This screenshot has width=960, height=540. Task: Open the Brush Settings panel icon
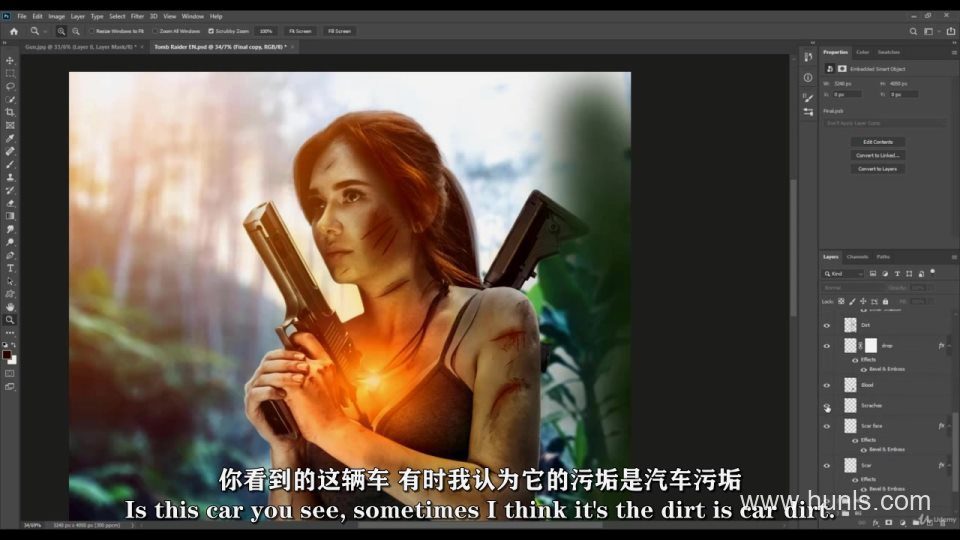click(x=808, y=98)
